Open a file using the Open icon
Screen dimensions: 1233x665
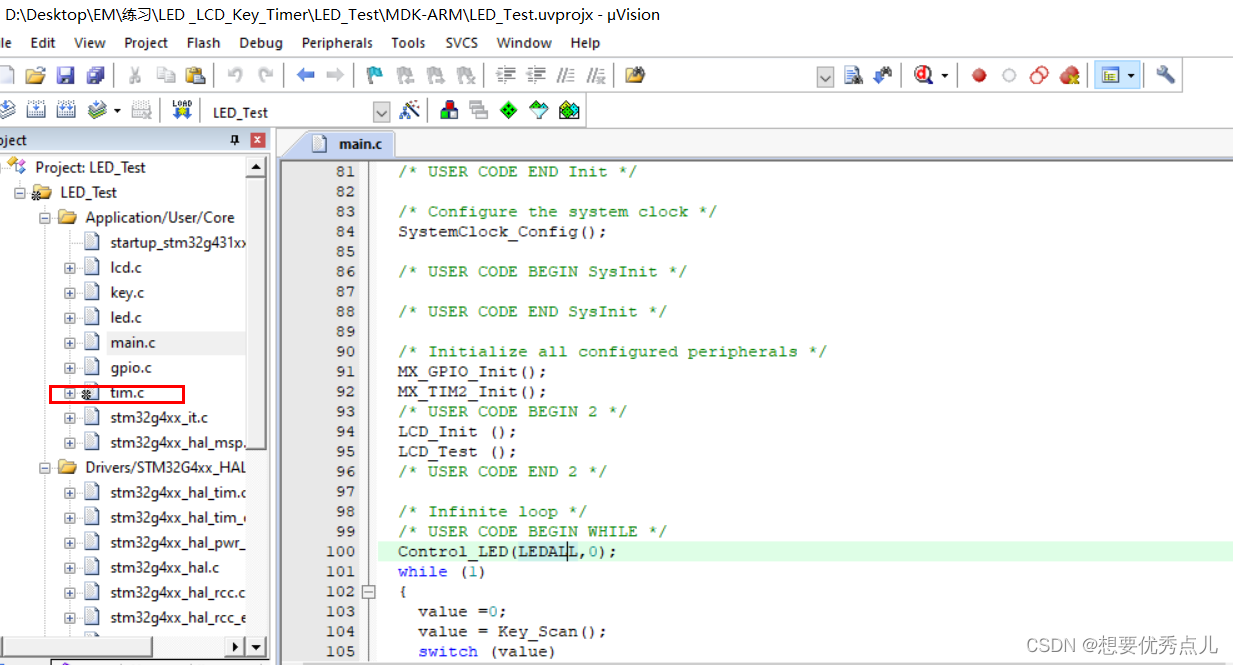coord(35,74)
